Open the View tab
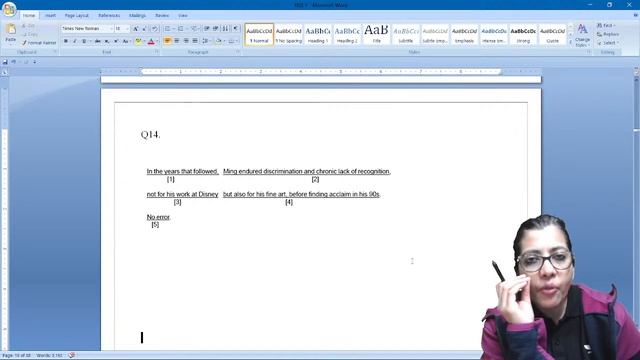The image size is (640, 360). pos(182,16)
